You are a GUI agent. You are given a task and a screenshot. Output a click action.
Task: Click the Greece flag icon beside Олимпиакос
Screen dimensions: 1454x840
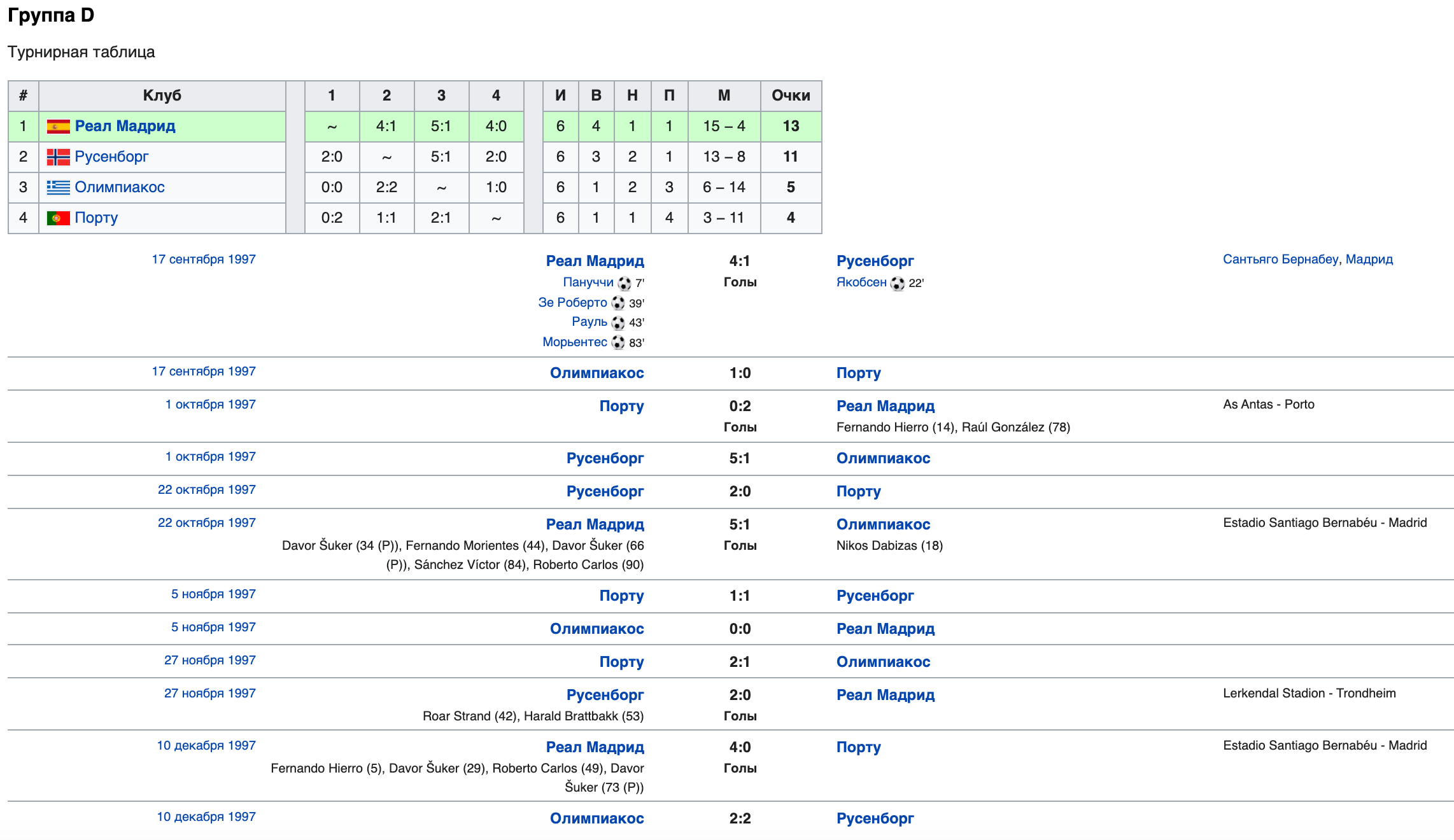[58, 188]
